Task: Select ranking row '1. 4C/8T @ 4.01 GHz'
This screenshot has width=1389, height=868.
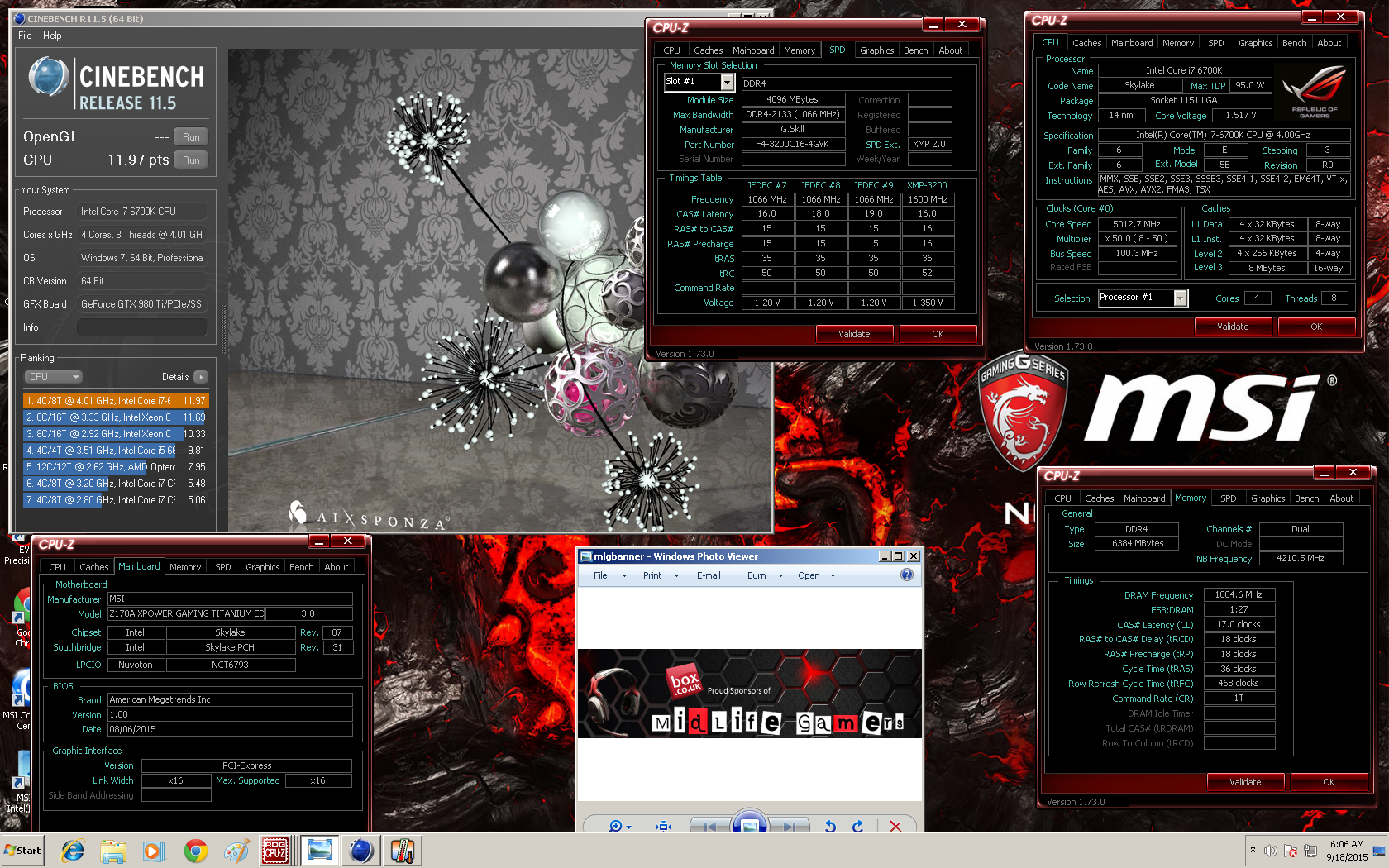Action: 116,401
